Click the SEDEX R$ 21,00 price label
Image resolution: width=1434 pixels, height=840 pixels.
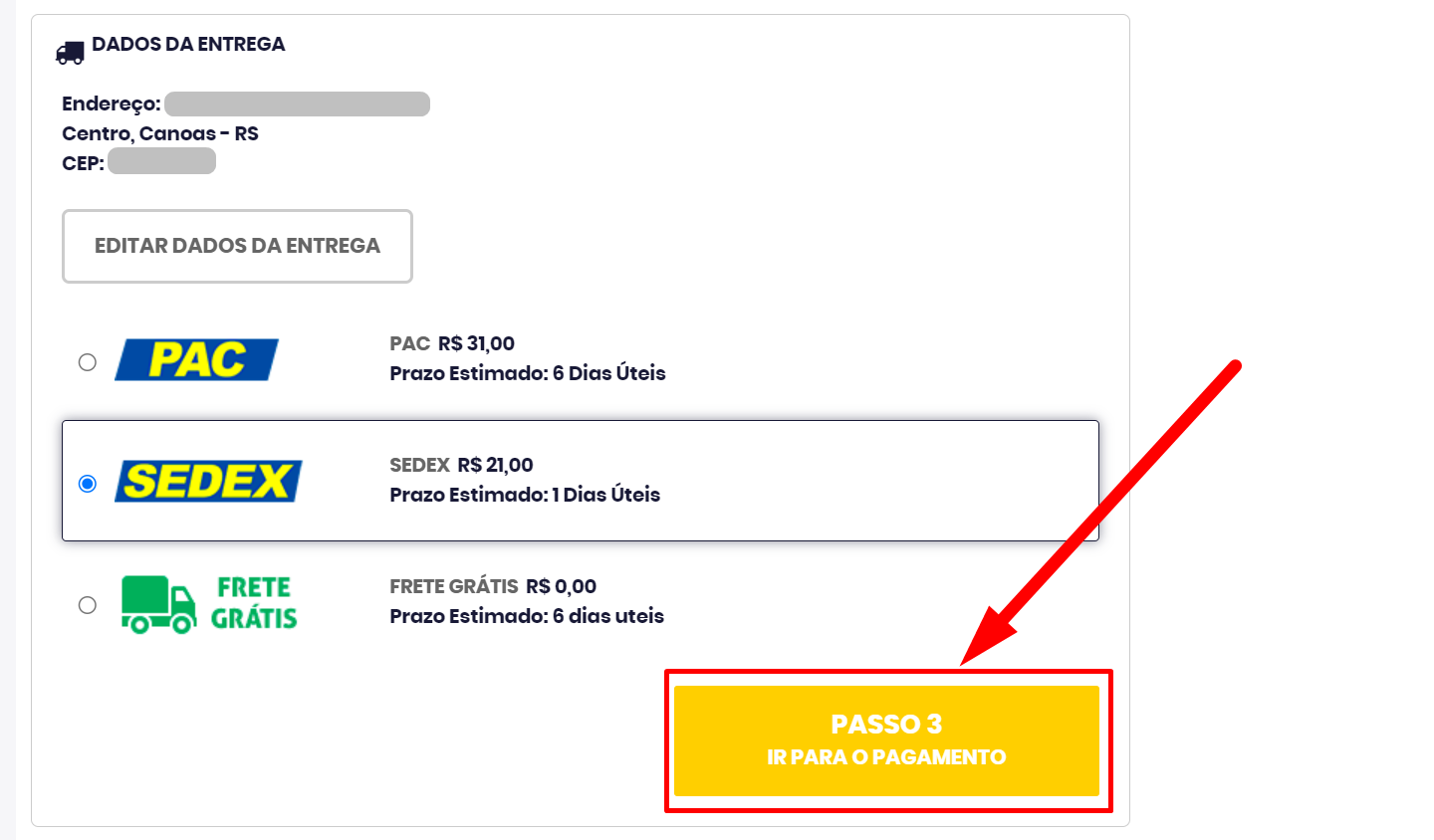click(461, 465)
